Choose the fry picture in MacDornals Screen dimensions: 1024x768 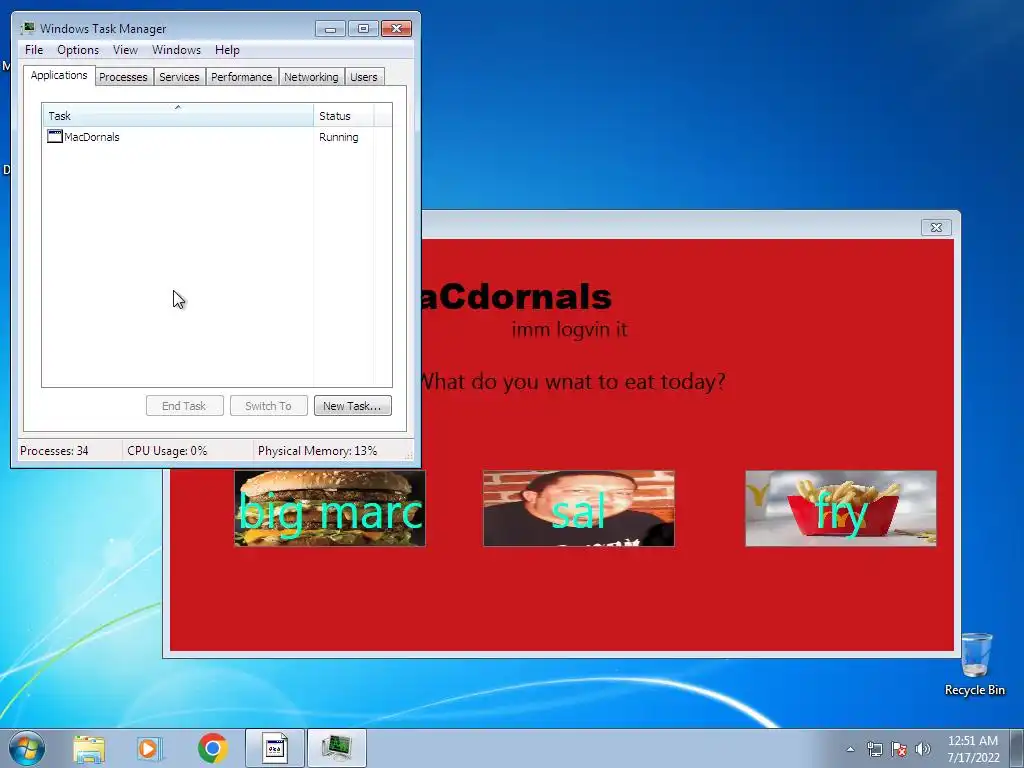pyautogui.click(x=840, y=508)
